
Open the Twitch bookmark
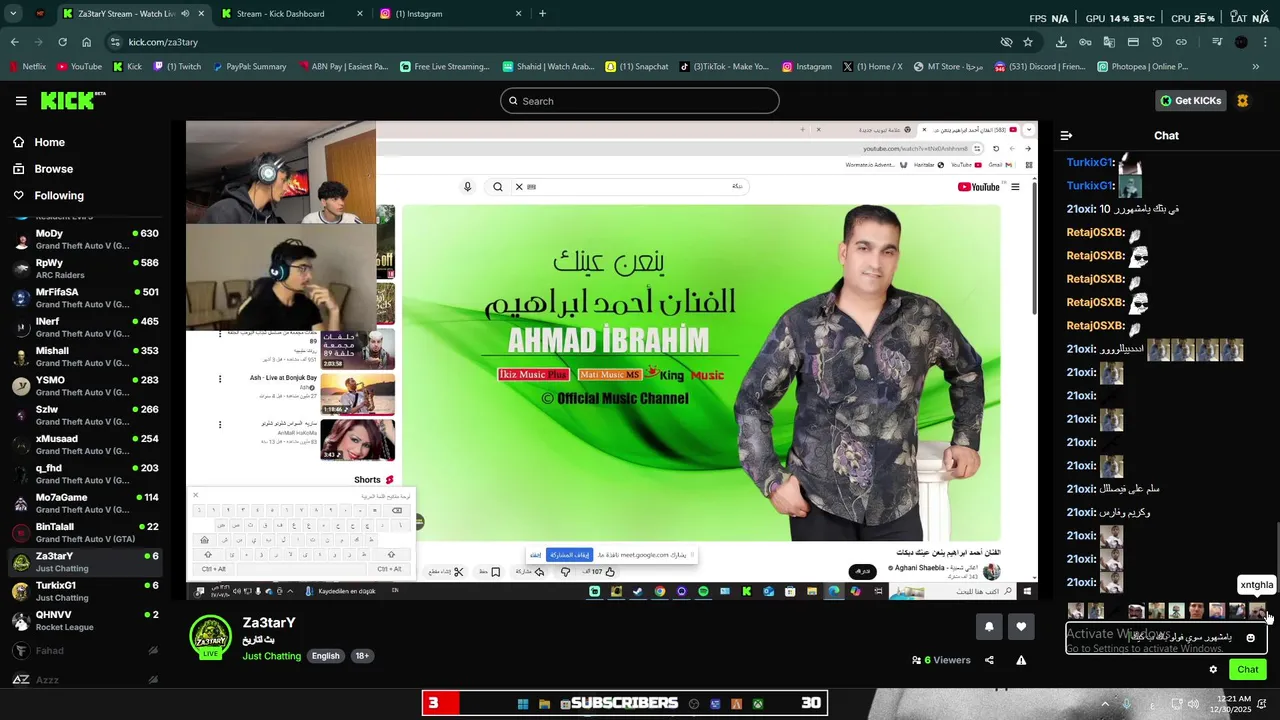tap(175, 67)
